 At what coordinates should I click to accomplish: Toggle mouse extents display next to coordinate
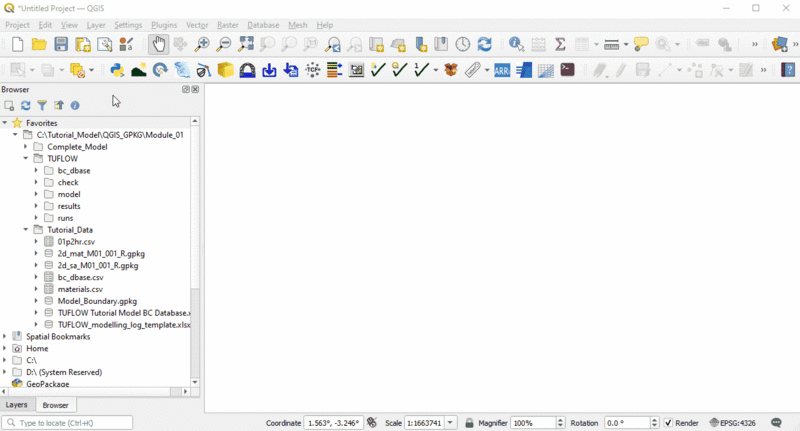point(372,423)
